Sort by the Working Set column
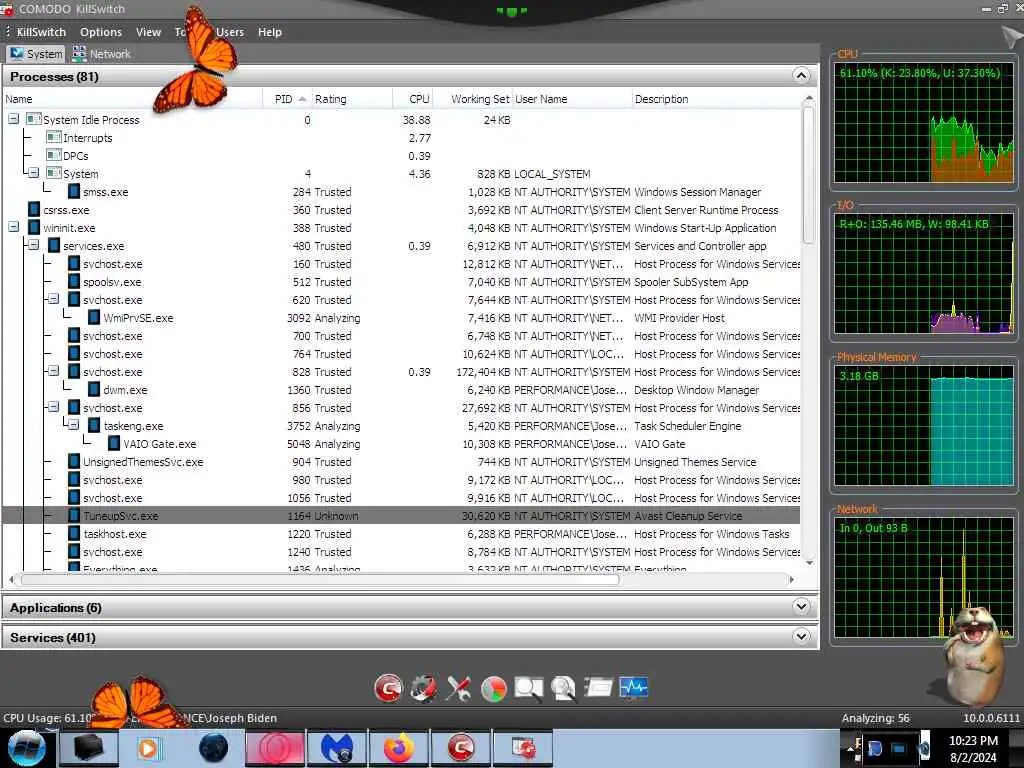The height and width of the screenshot is (768, 1024). pyautogui.click(x=472, y=99)
